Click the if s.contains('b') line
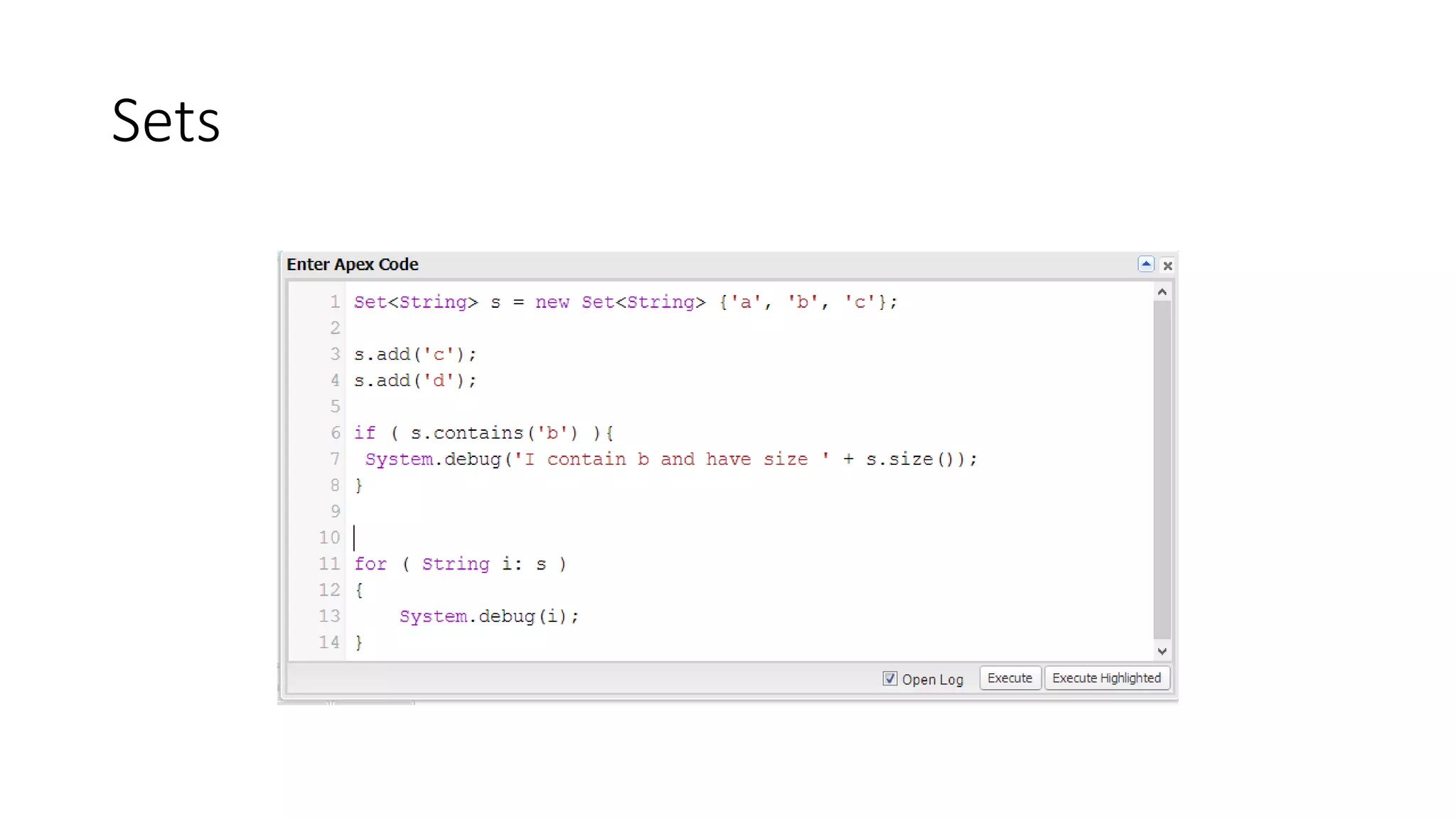 483,433
